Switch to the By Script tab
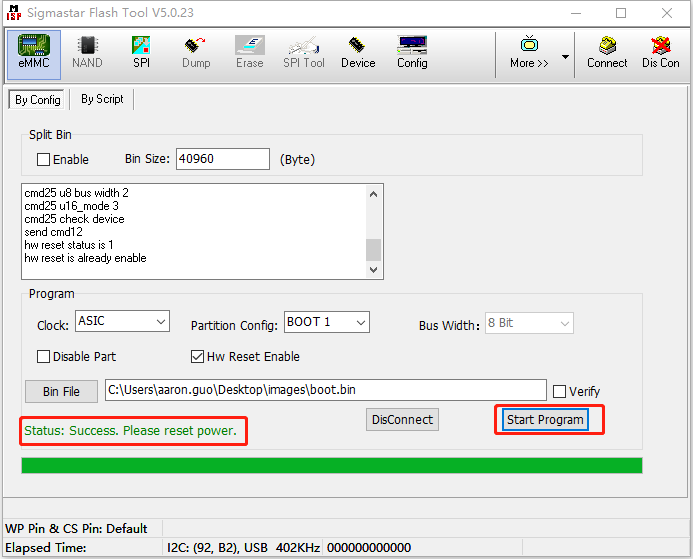 (x=102, y=99)
